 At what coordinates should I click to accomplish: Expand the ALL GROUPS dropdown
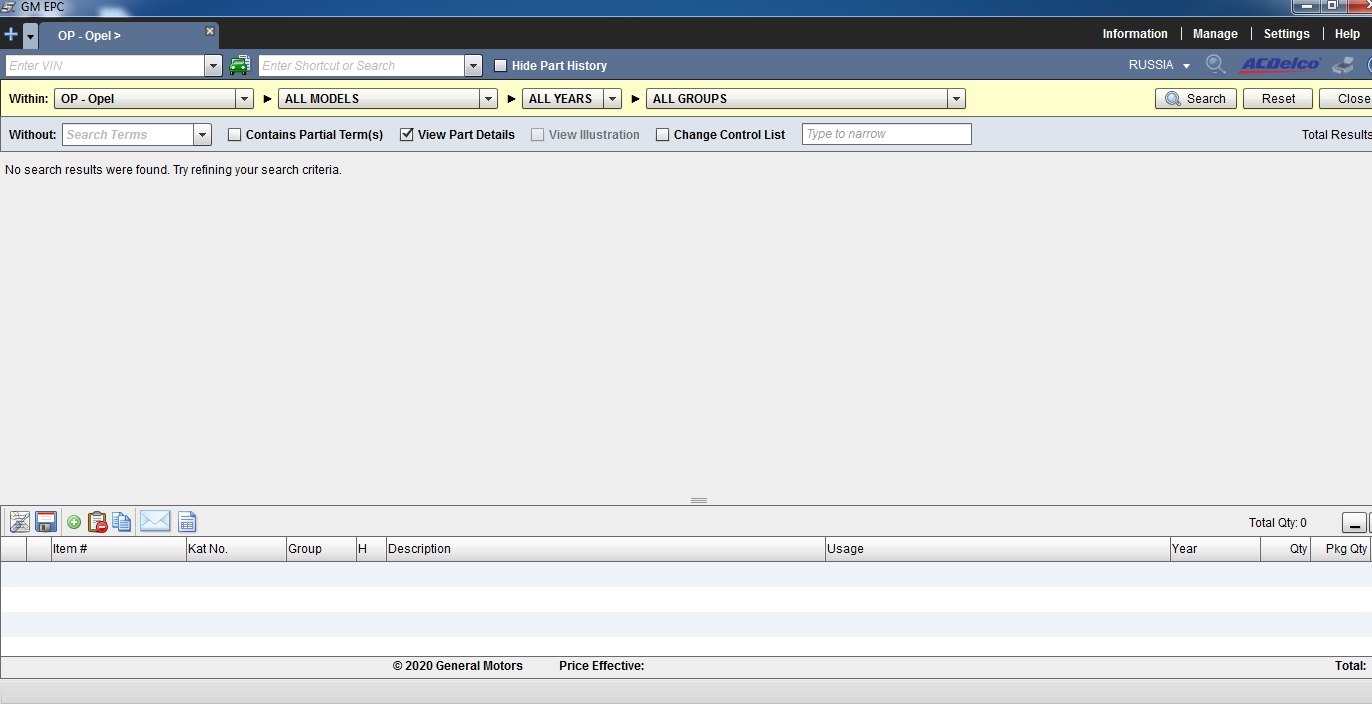pyautogui.click(x=957, y=99)
